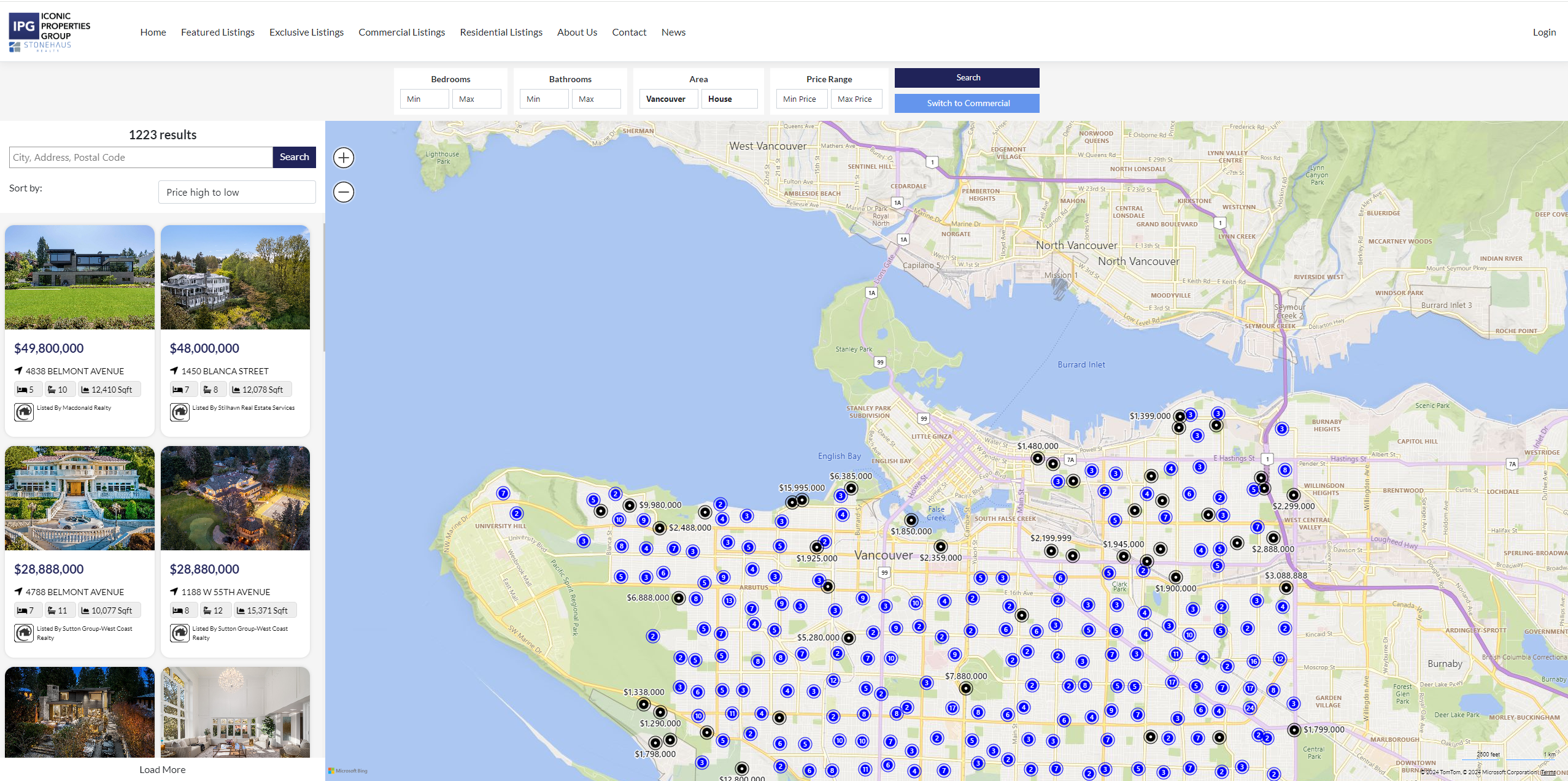
Task: Open the Max Price dropdown
Action: click(x=857, y=99)
